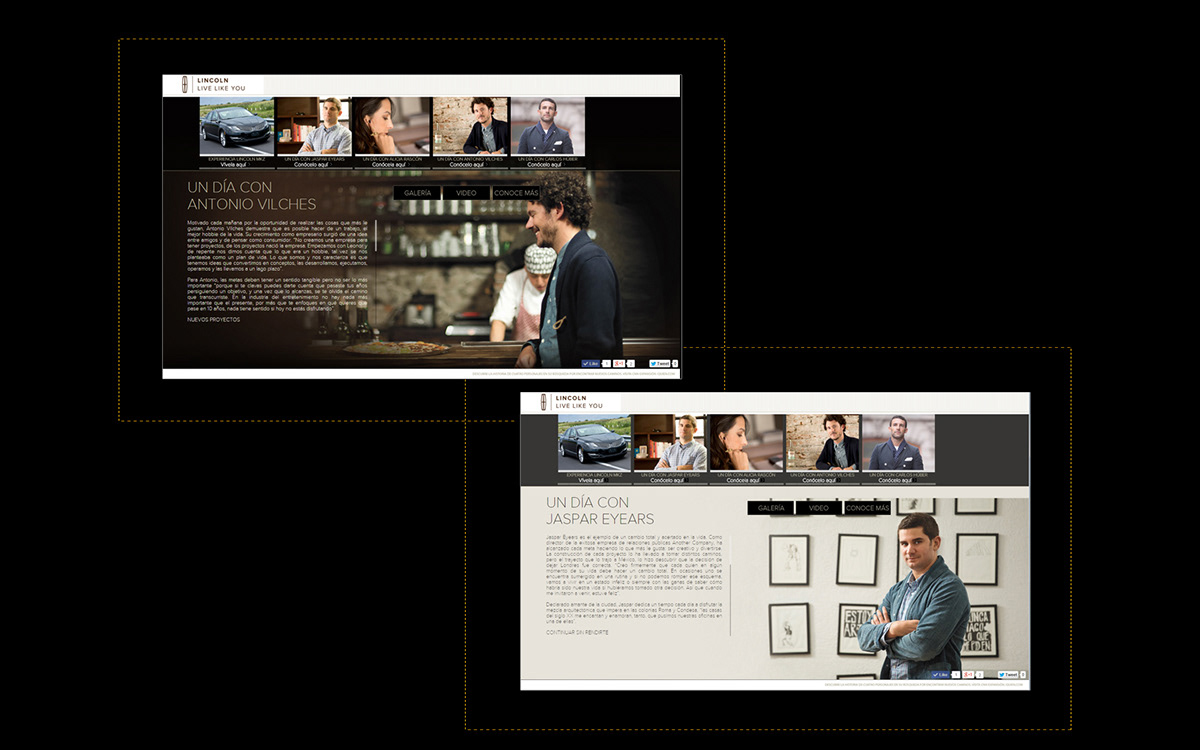Open "Continuar sin rendirte" link under Jaspar text
Screen dimensions: 1200x750
coord(577,633)
